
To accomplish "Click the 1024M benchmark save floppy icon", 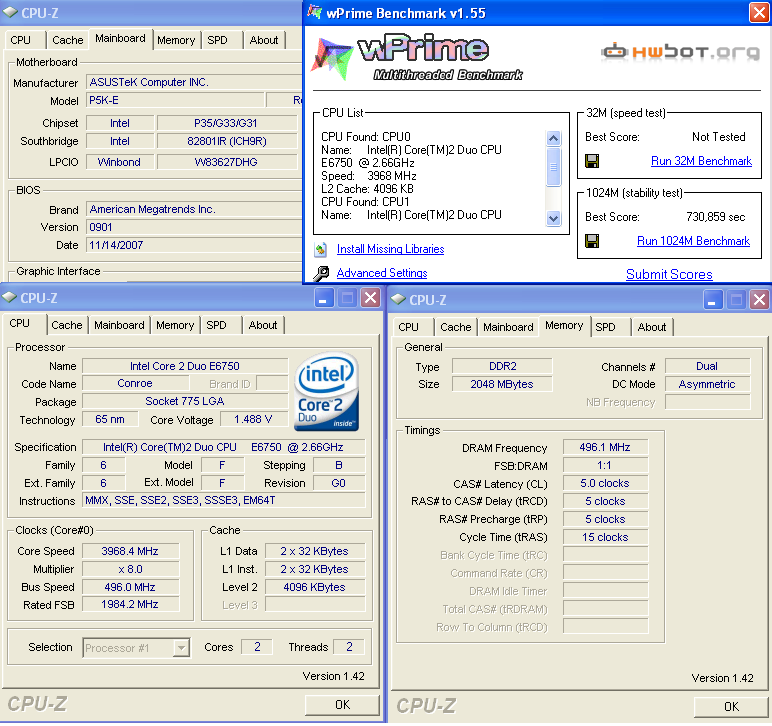I will click(592, 241).
